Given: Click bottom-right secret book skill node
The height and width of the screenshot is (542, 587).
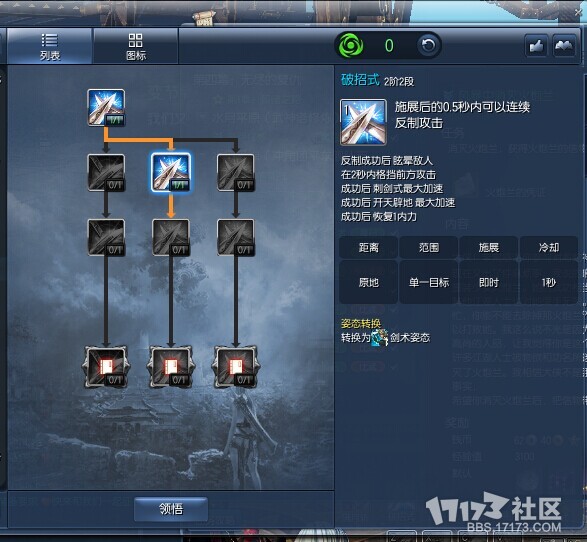Looking at the screenshot, I should click(x=236, y=367).
